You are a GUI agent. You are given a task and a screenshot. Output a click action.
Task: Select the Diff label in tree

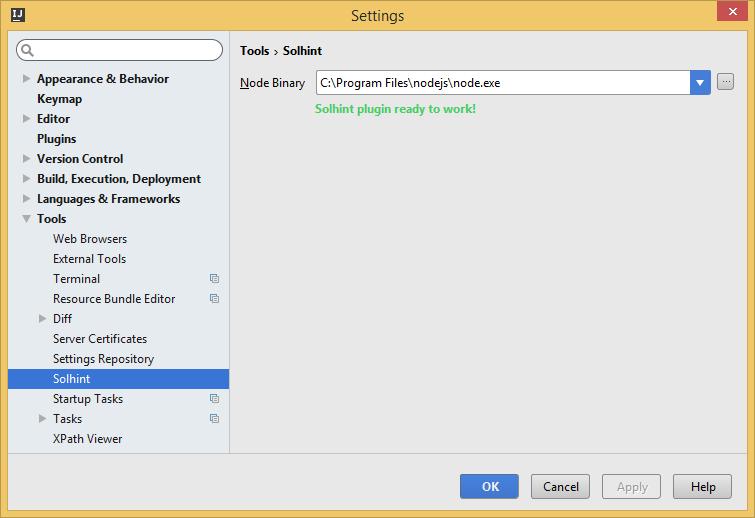pos(63,319)
